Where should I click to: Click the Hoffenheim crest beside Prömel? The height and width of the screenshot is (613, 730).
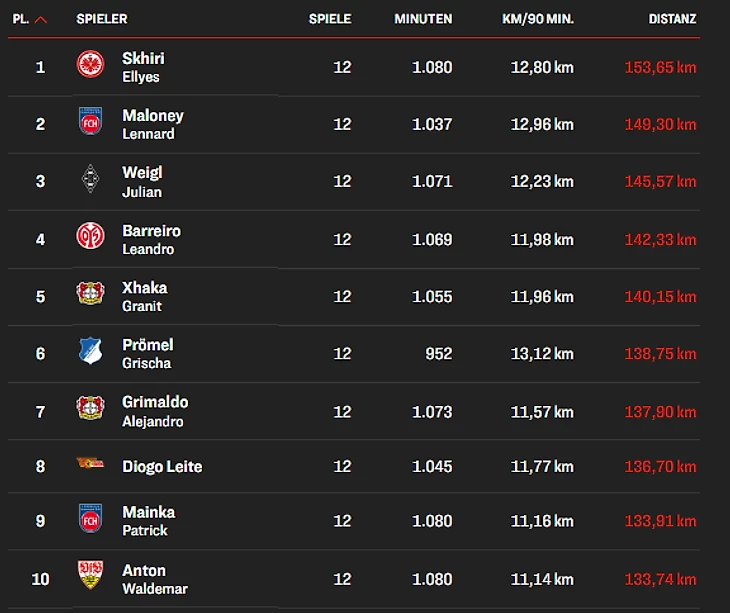click(90, 352)
